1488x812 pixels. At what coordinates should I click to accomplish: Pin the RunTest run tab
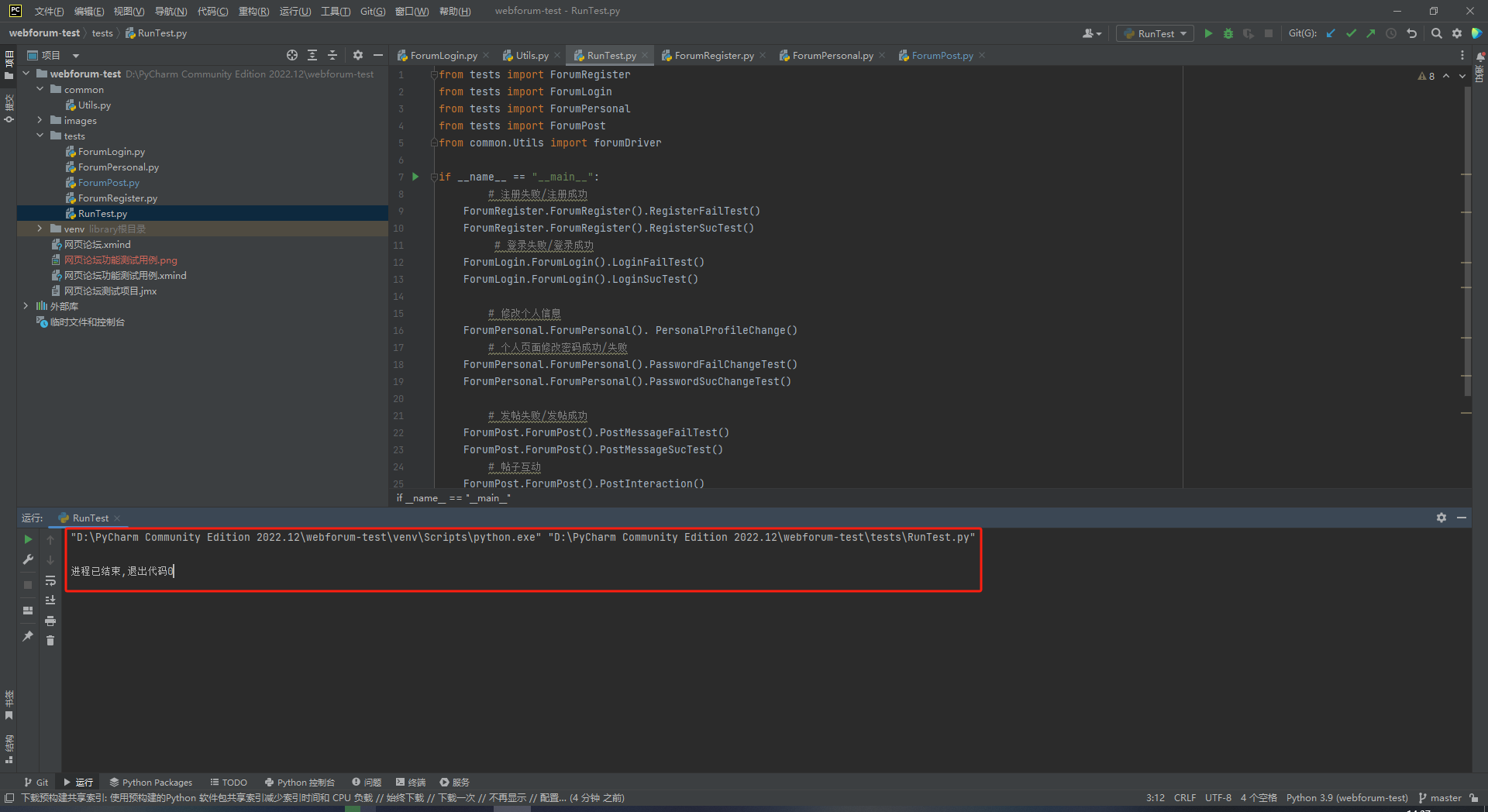tap(28, 636)
